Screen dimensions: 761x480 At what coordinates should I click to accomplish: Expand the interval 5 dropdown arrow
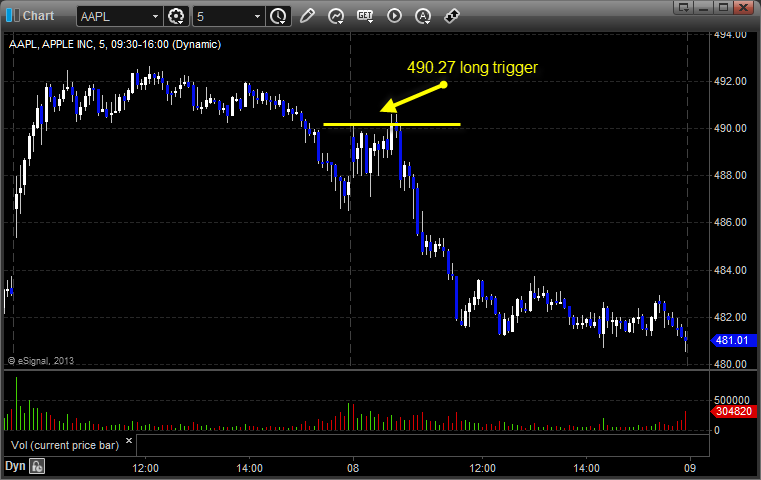[258, 17]
